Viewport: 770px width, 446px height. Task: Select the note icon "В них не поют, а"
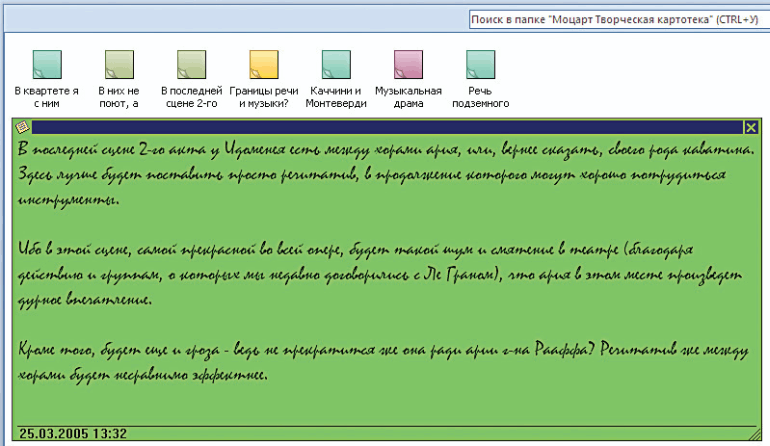119,64
